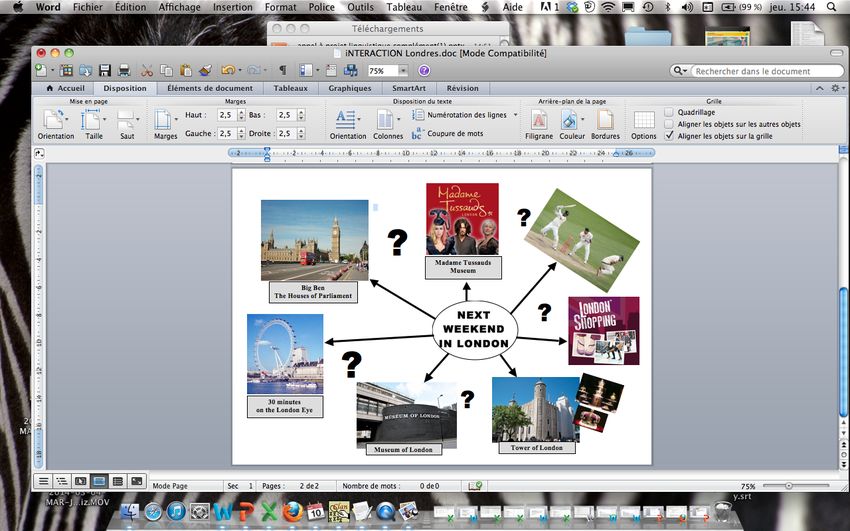This screenshot has width=850, height=531.
Task: Open the templates gallery icon
Action: 66,70
